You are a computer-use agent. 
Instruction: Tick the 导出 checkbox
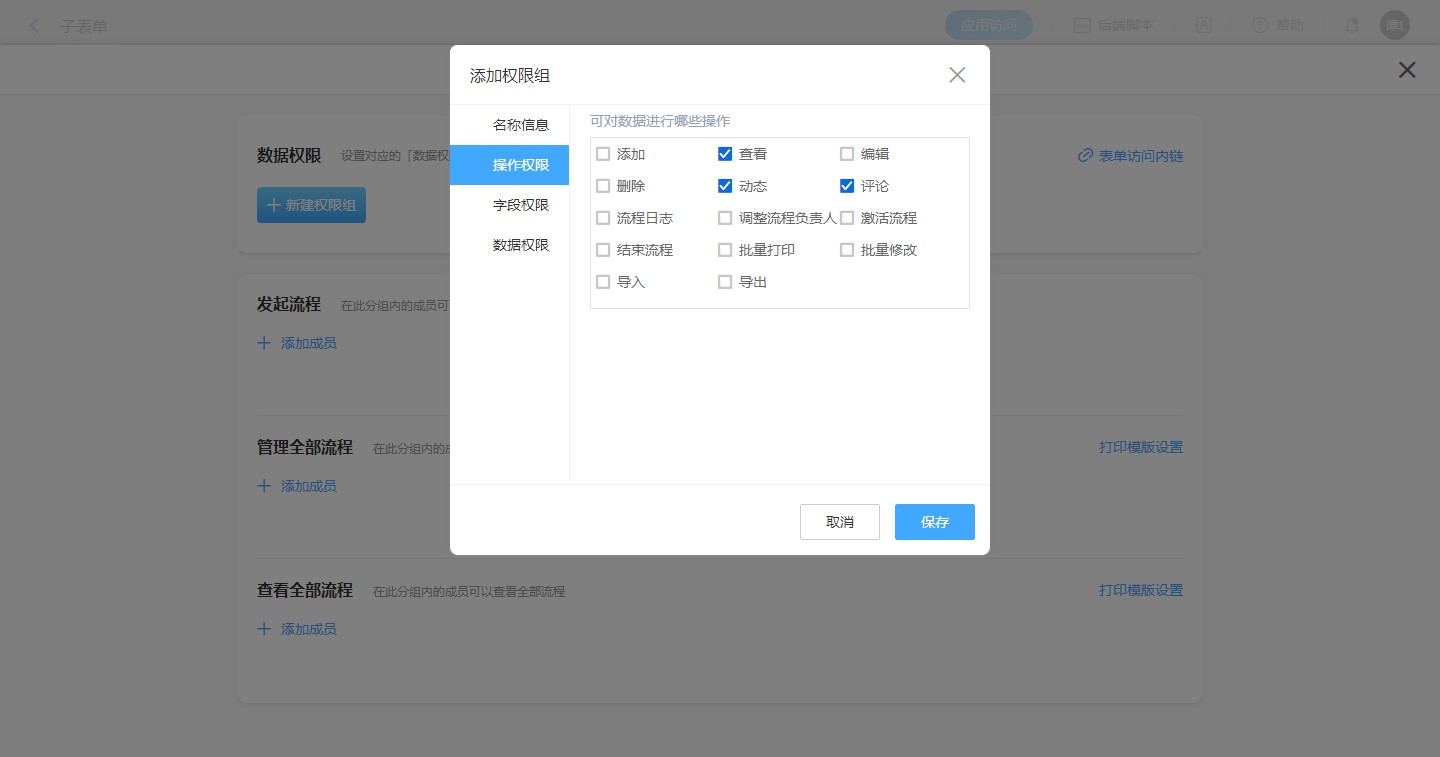click(x=725, y=282)
